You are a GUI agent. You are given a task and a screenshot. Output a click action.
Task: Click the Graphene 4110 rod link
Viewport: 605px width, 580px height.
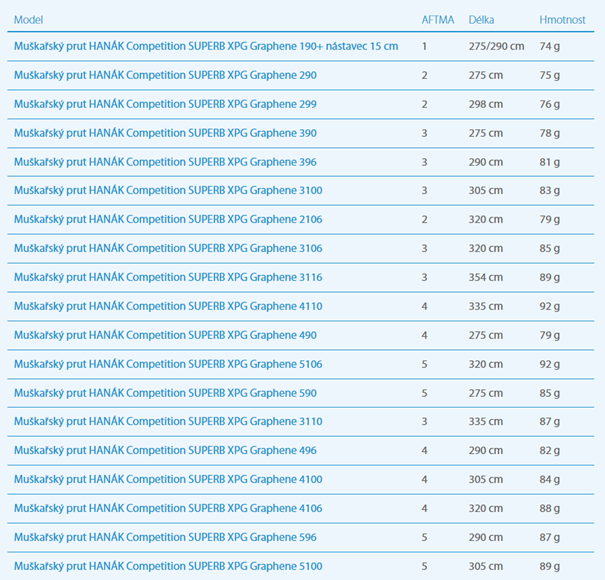coord(168,307)
